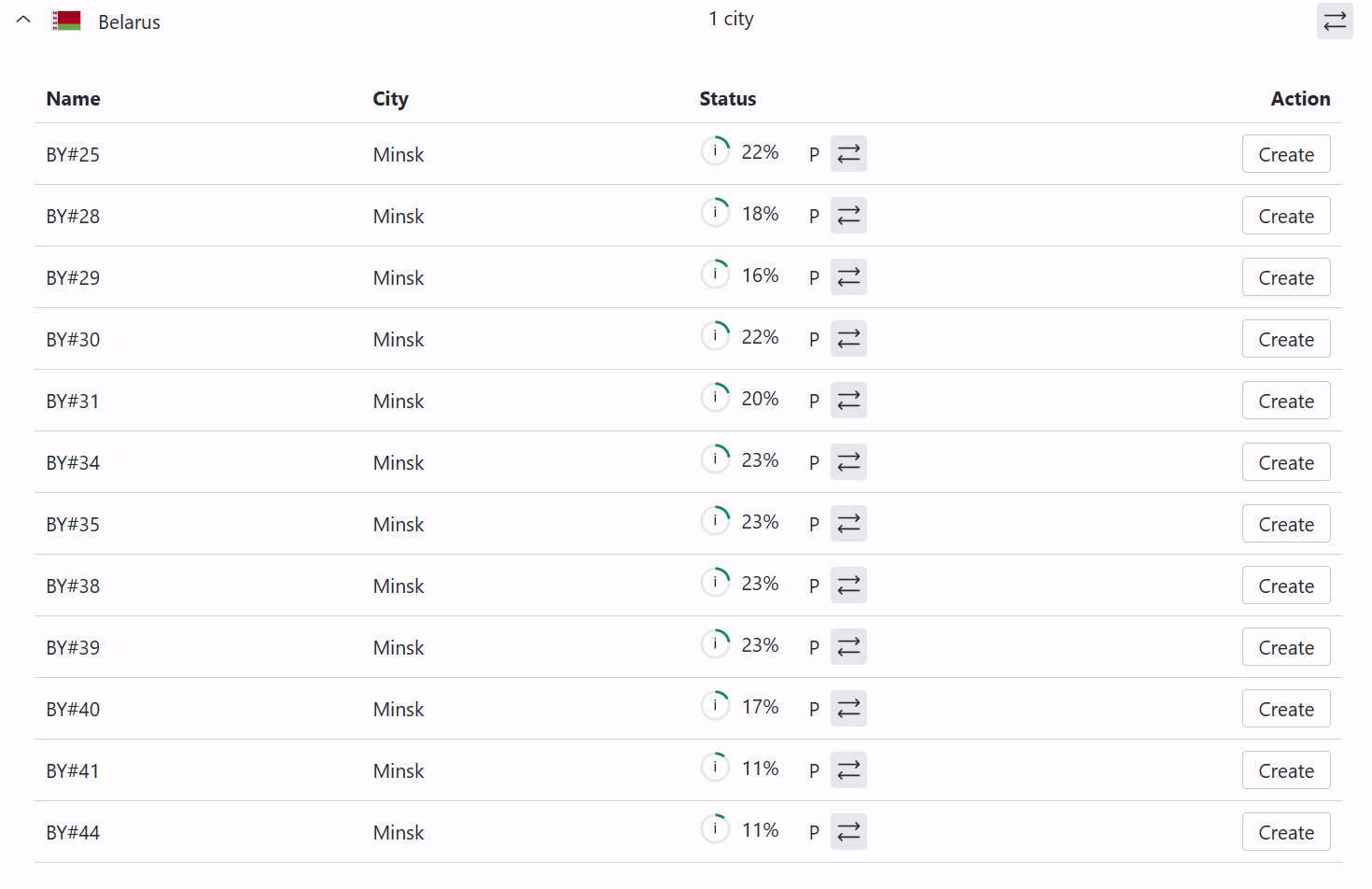Click the swap arrows icon for BY#39

pos(848,647)
